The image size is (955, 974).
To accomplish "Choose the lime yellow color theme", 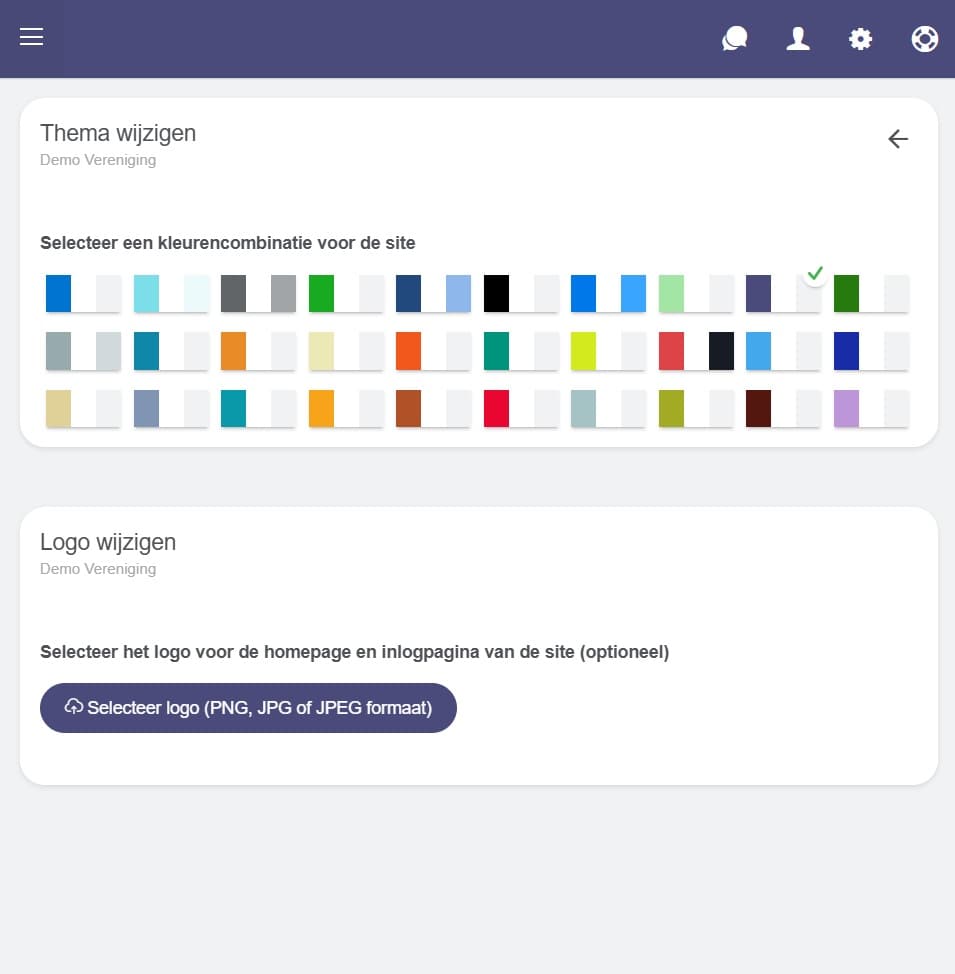I will (x=608, y=351).
